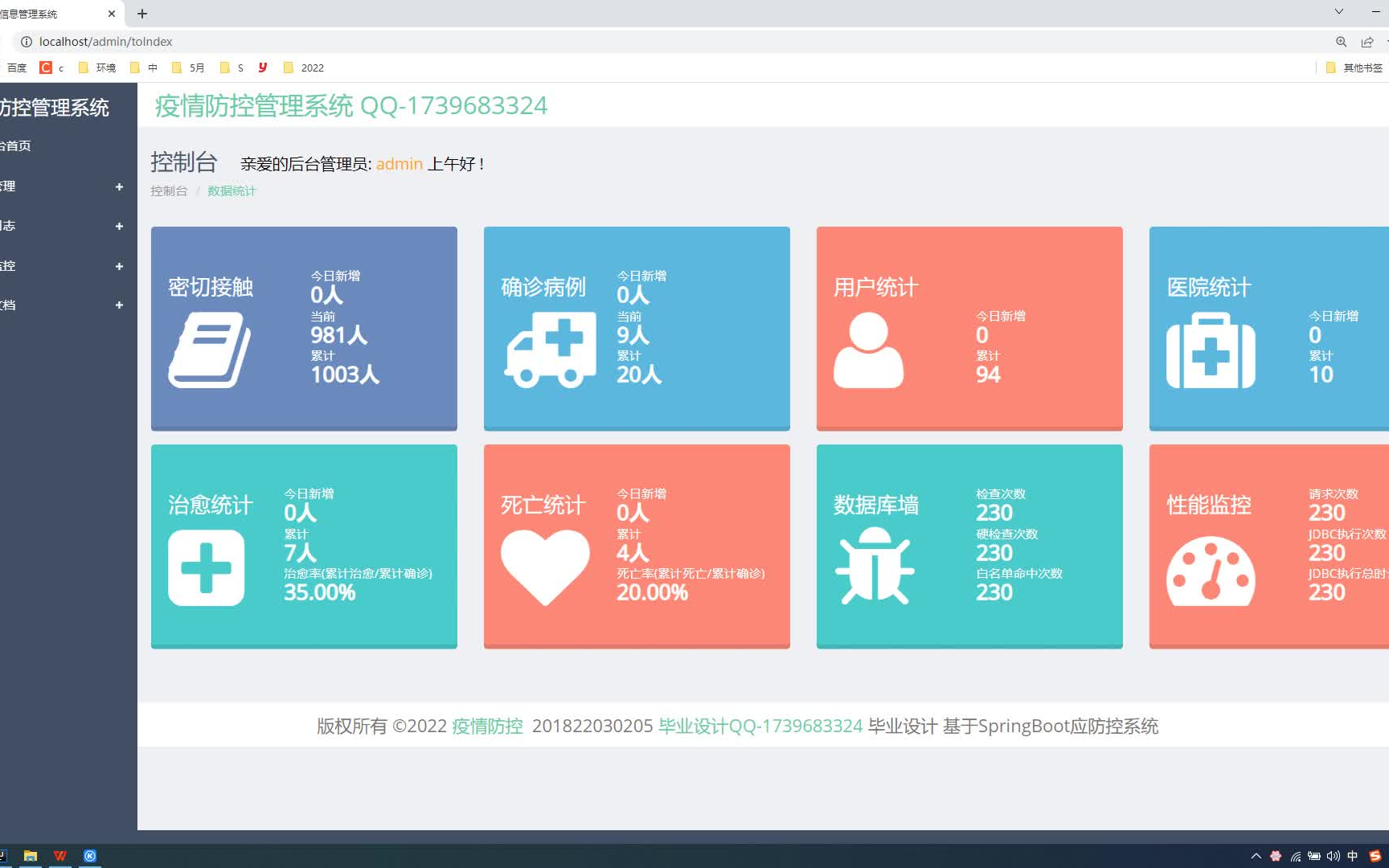Open the blue K app in taskbar
Screen dimensions: 1389x868
pos(90,856)
